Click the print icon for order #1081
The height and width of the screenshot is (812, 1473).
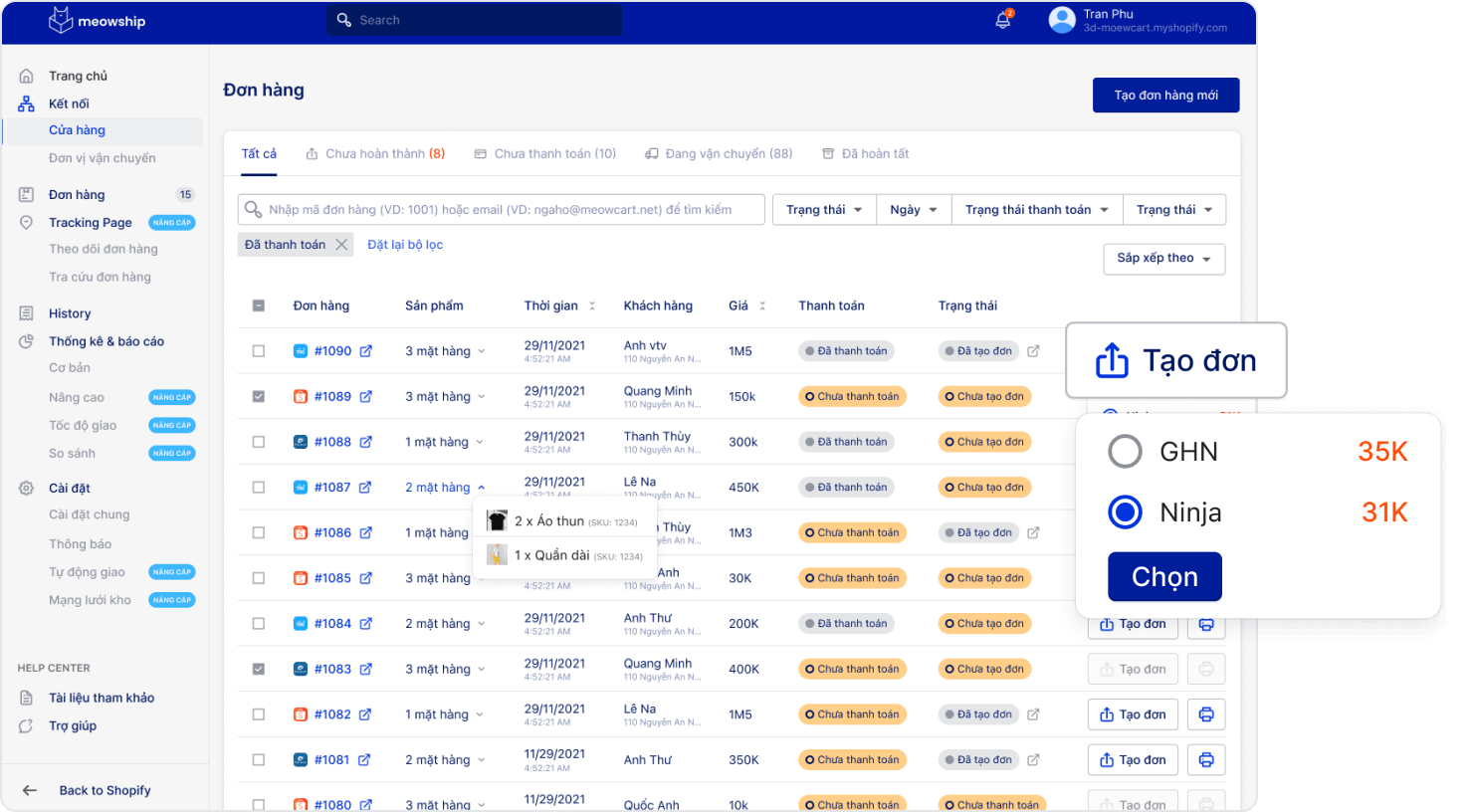click(x=1205, y=760)
